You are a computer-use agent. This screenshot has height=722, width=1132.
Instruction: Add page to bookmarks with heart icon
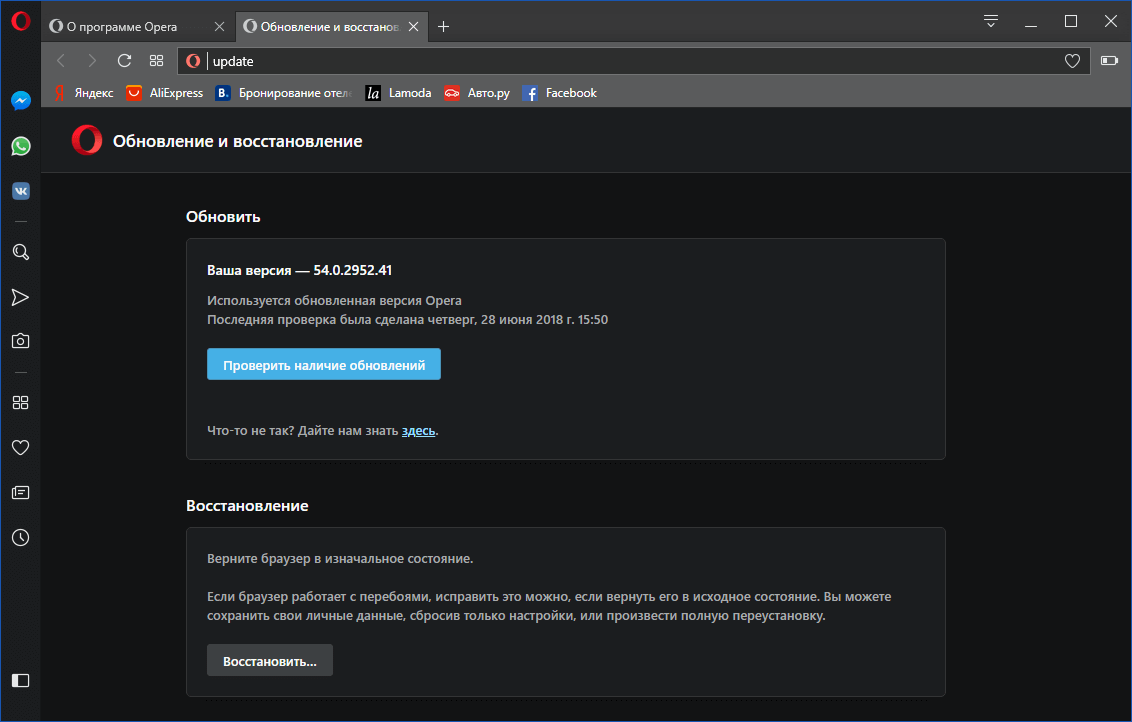tap(1072, 61)
